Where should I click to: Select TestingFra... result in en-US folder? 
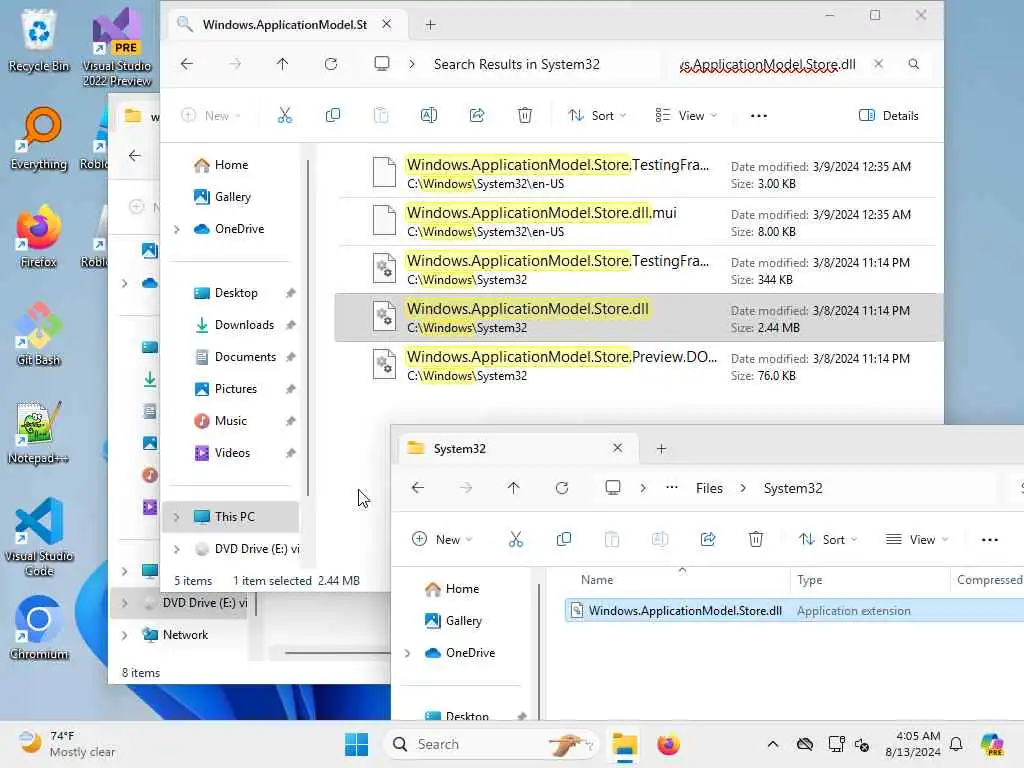(639, 174)
